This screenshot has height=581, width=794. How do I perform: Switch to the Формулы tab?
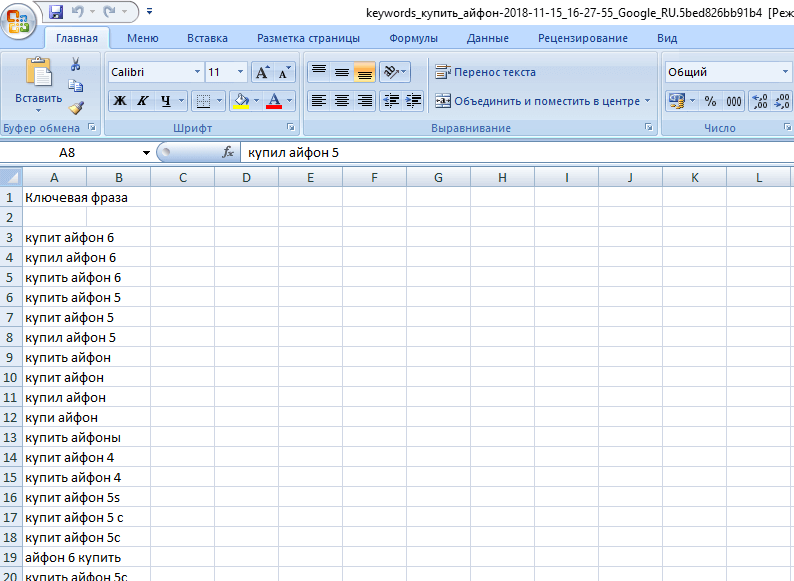click(x=413, y=38)
